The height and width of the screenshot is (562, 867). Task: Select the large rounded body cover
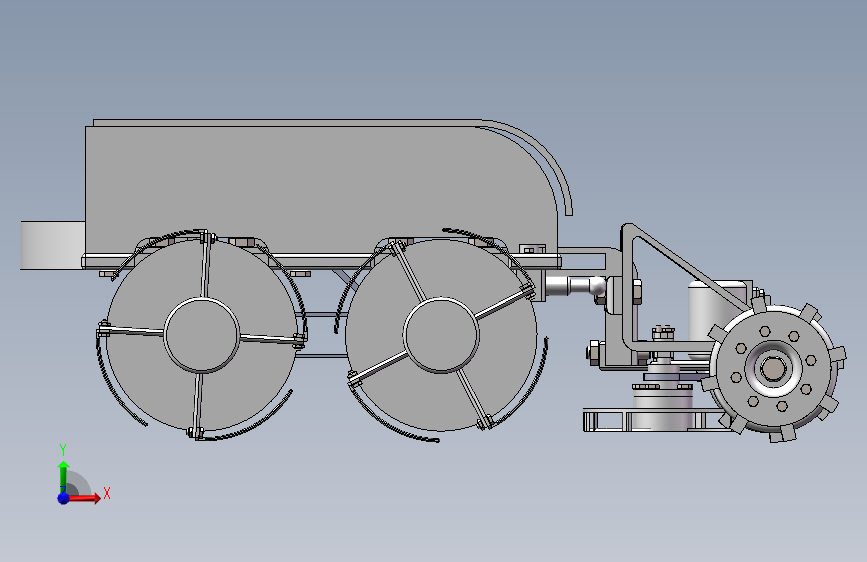[321, 188]
